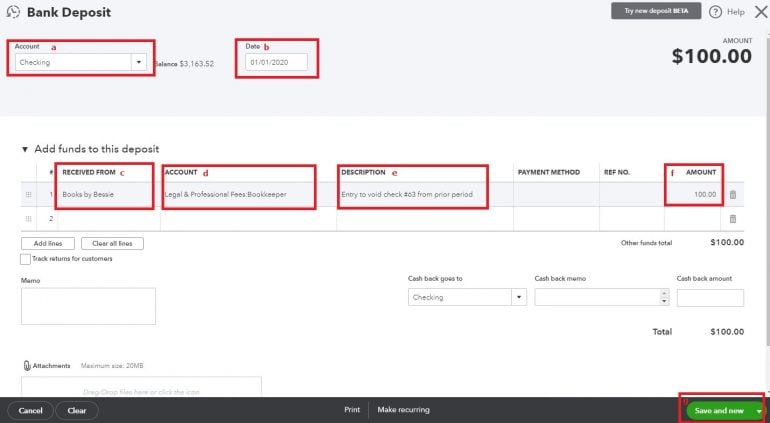Click the Date field showing 01/01/2020
Image resolution: width=770 pixels, height=423 pixels.
[276, 62]
